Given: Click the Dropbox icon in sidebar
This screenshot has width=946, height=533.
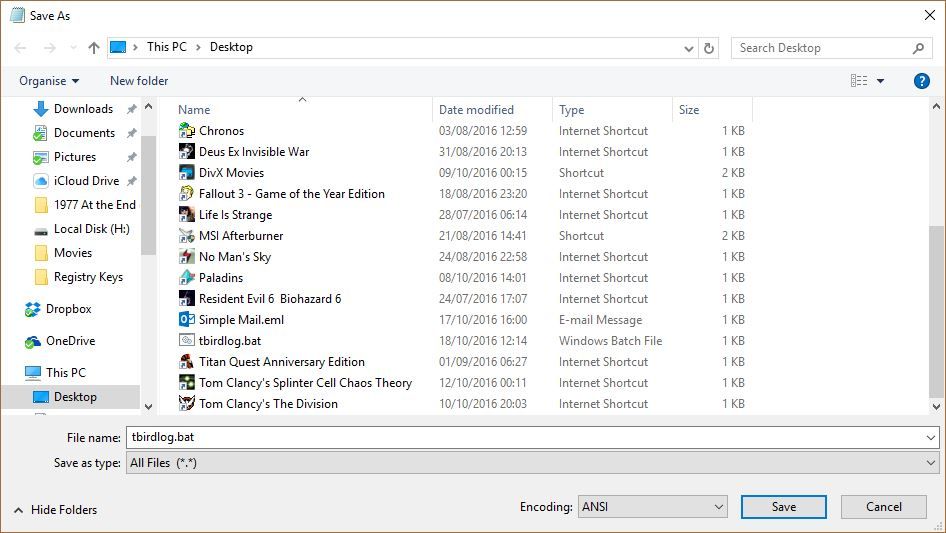Looking at the screenshot, I should (x=33, y=309).
